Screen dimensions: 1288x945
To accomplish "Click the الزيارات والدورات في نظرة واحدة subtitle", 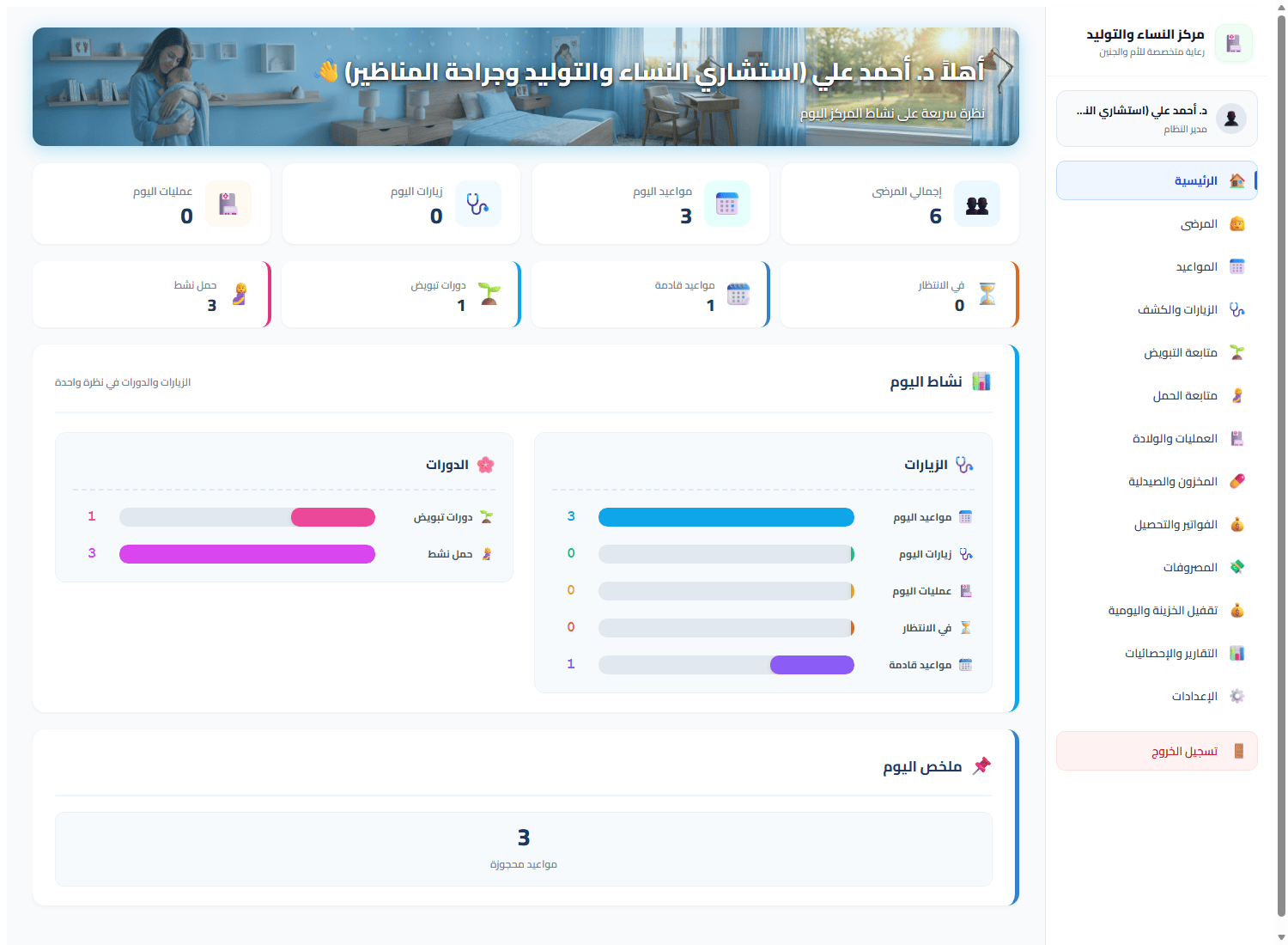I will 123,382.
